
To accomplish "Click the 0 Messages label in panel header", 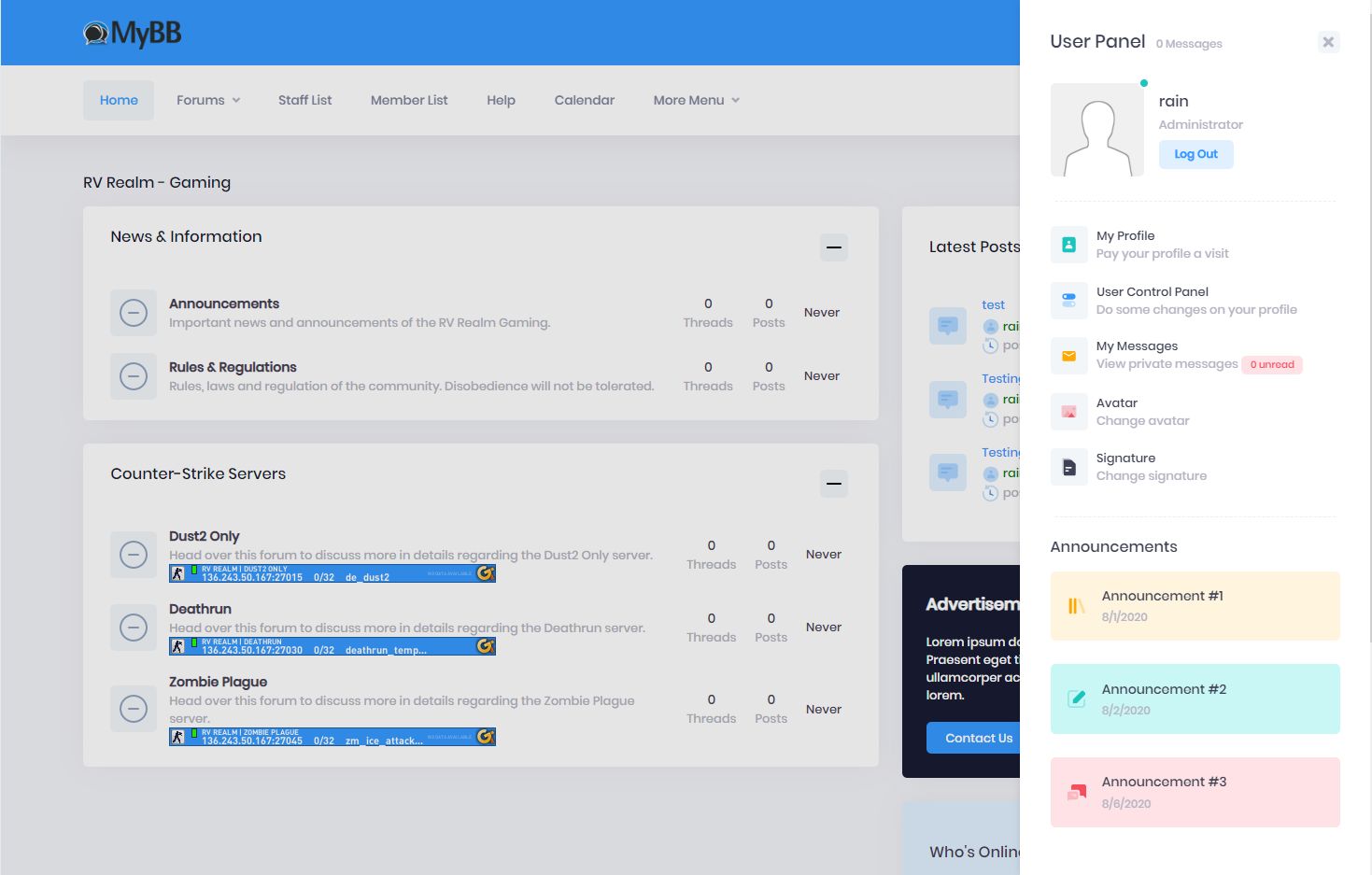I will (x=1189, y=44).
